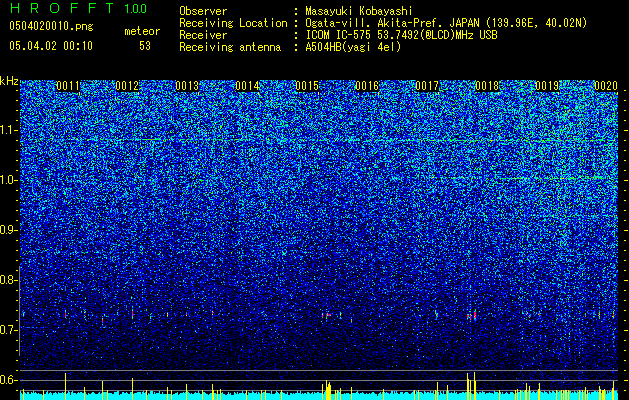Select the filename 0504020010.png
Viewport: 629px width, 400px height.
(x=51, y=26)
